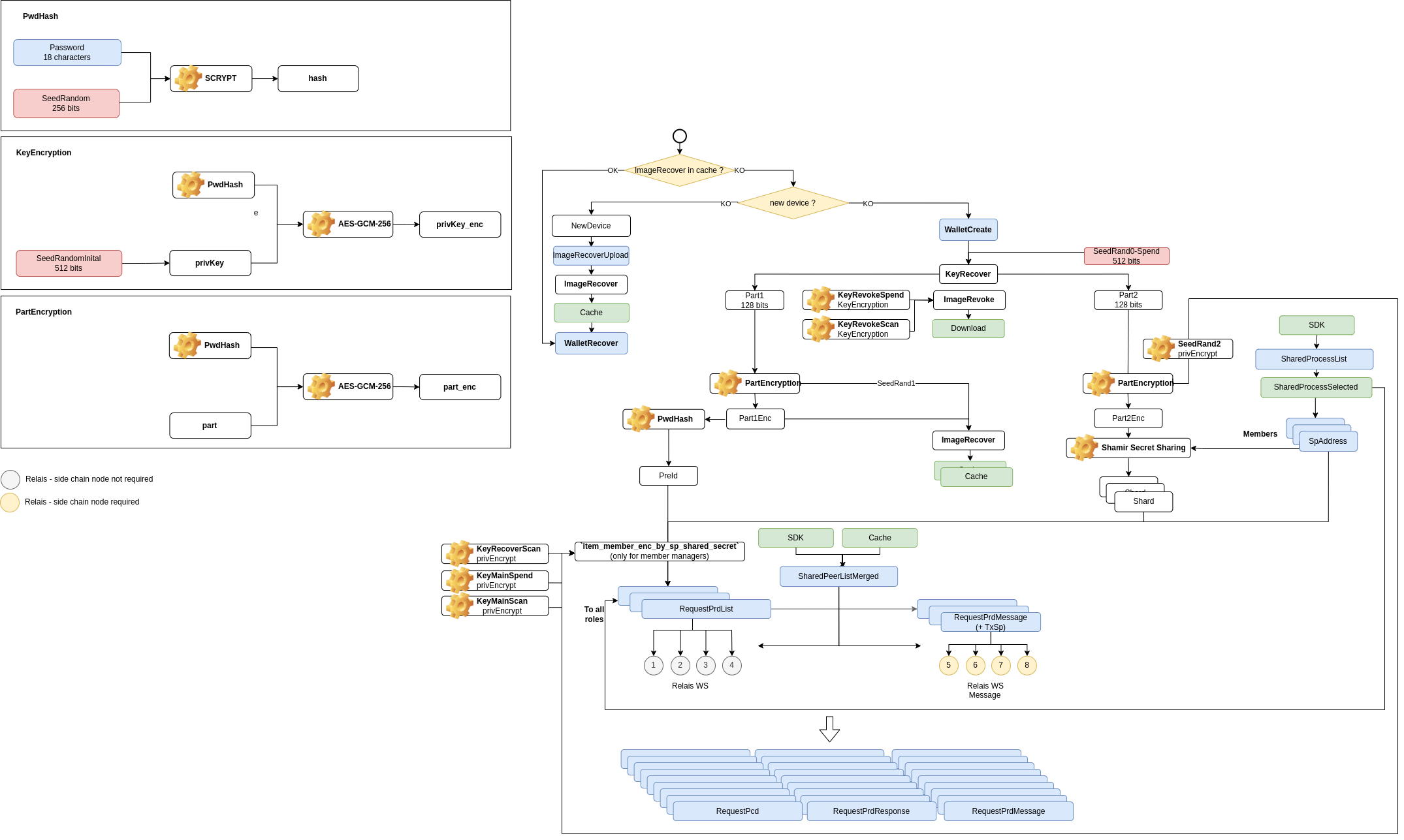Select yellow relay node 6 circle
The height and width of the screenshot is (840, 1404).
(x=976, y=666)
